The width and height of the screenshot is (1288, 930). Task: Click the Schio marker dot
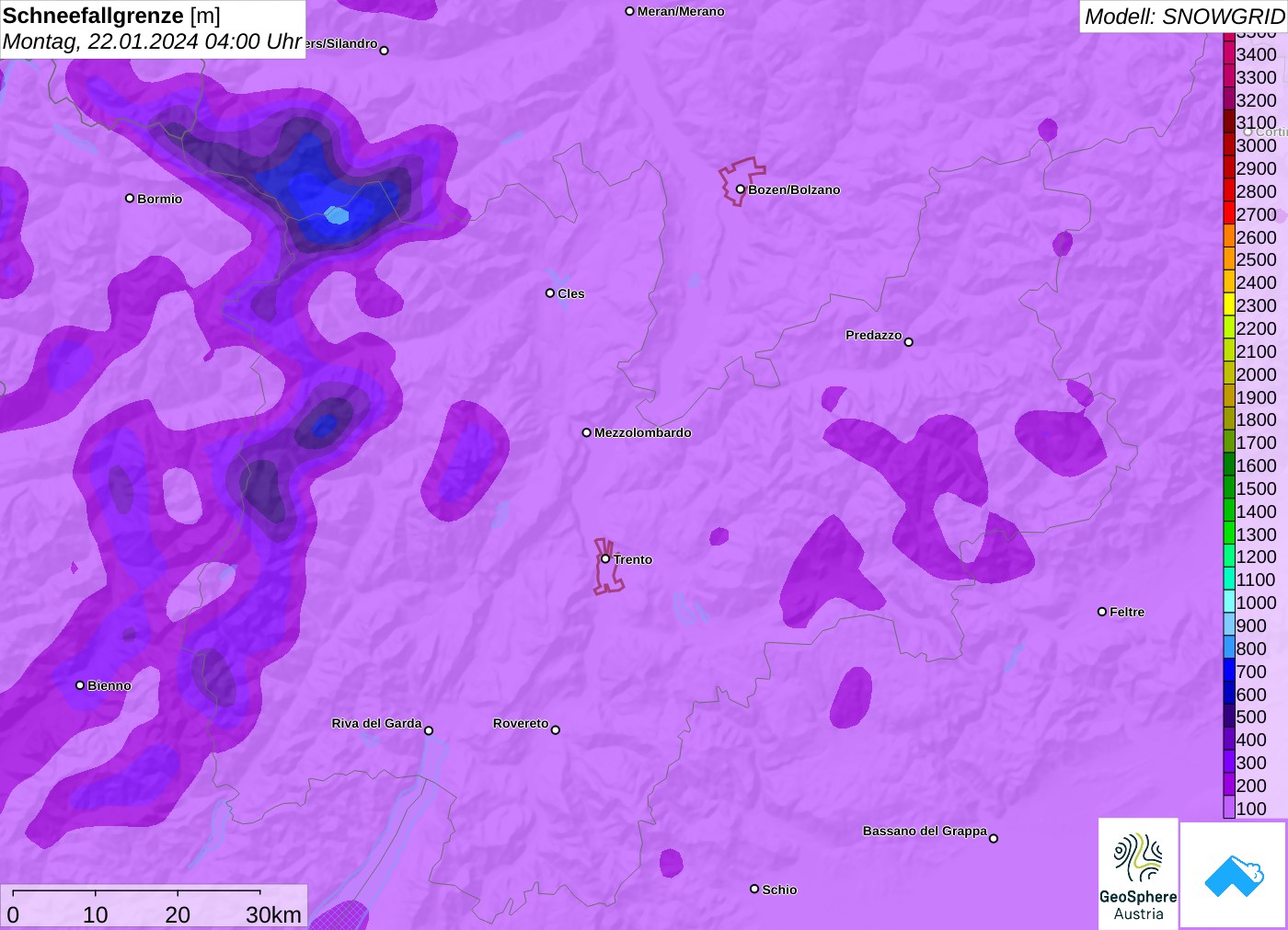(754, 889)
